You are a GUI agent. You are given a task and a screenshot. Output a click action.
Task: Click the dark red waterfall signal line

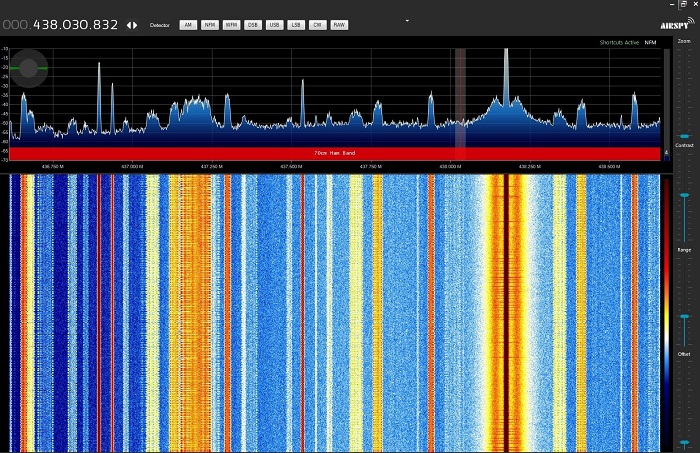(x=506, y=310)
